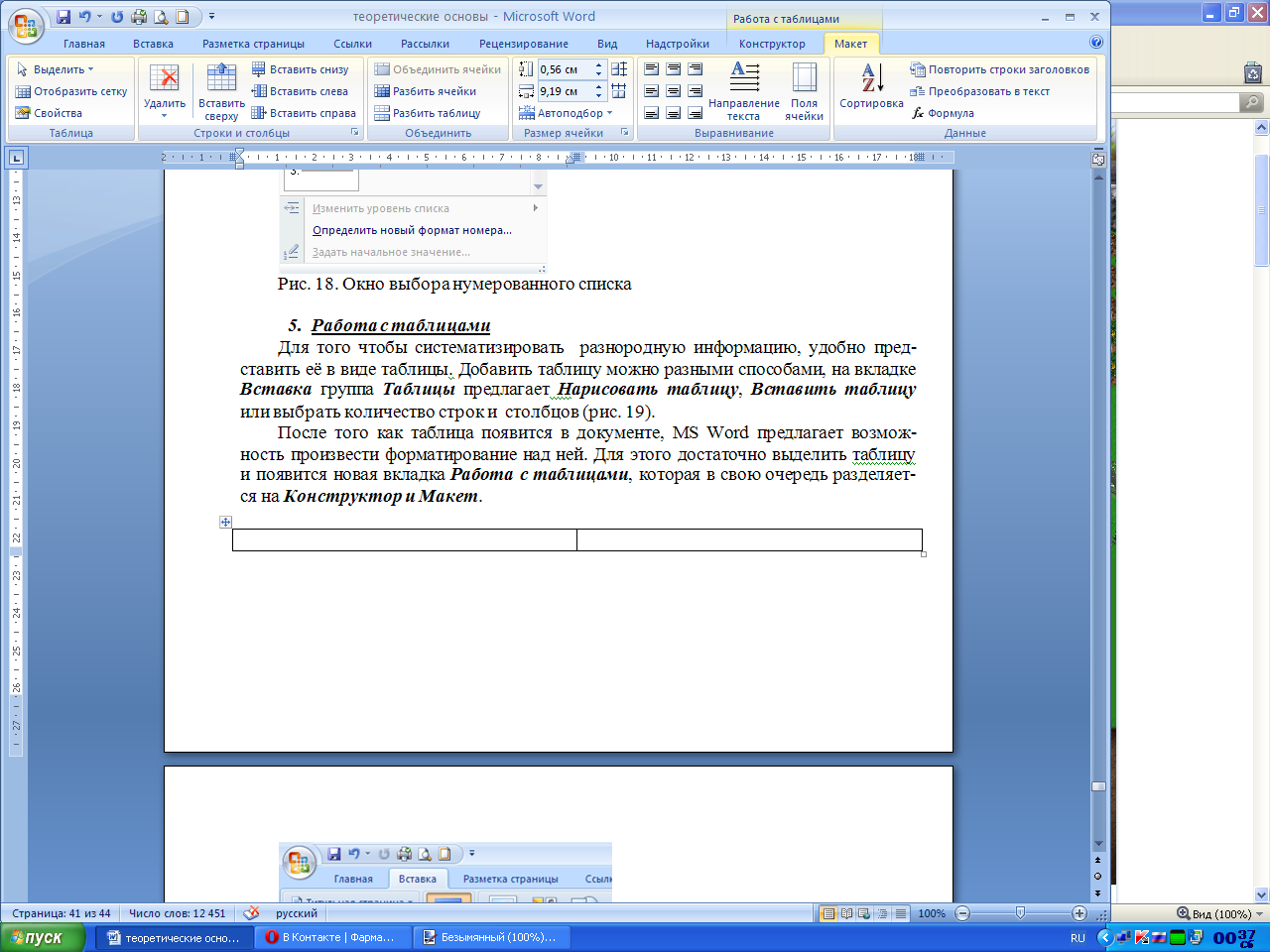Save the document from Quick Access toolbar
Screen dimensions: 1270x952
click(x=63, y=17)
